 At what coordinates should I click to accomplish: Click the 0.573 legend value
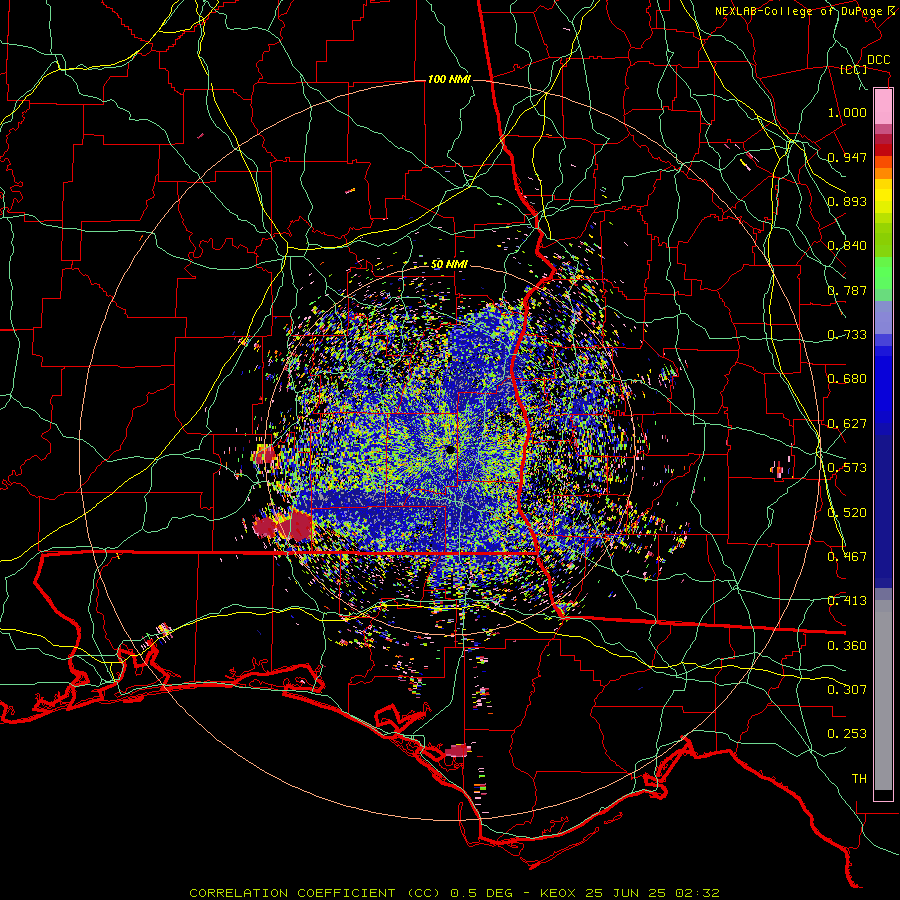point(847,468)
